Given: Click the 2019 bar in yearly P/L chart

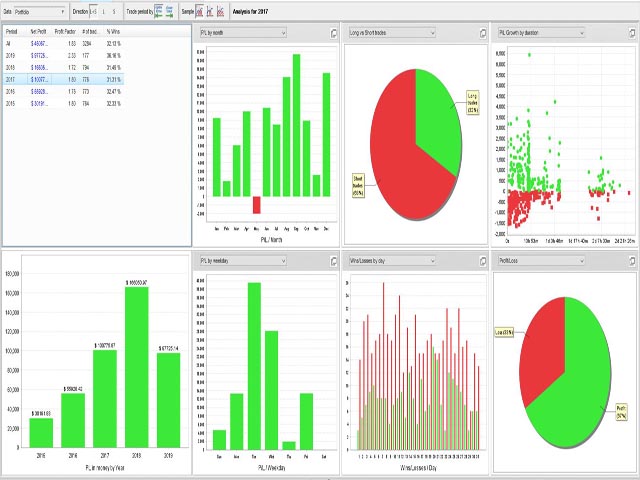Looking at the screenshot, I should [168, 400].
